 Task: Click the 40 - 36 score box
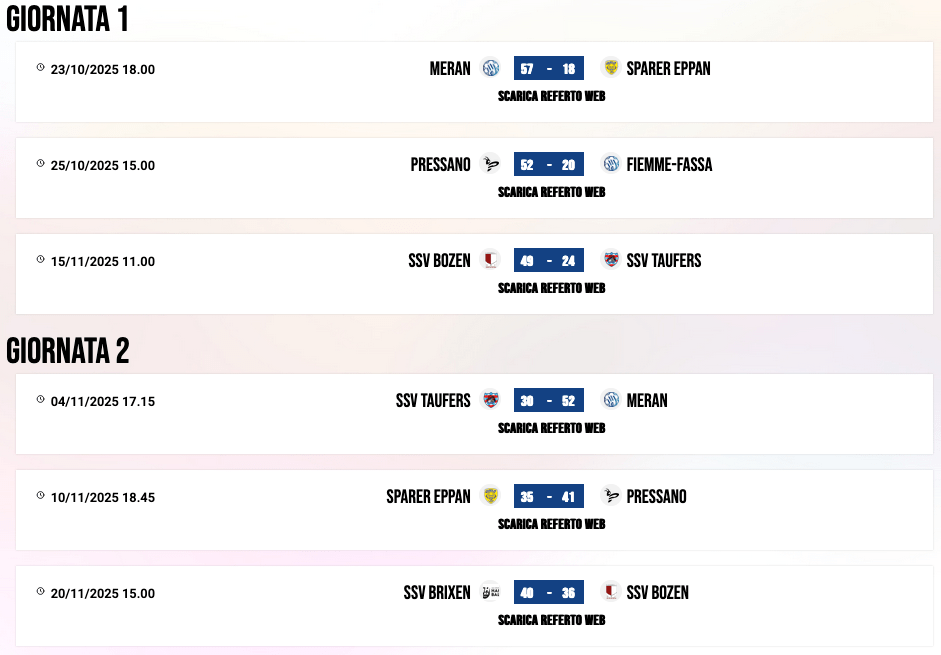[x=548, y=592]
